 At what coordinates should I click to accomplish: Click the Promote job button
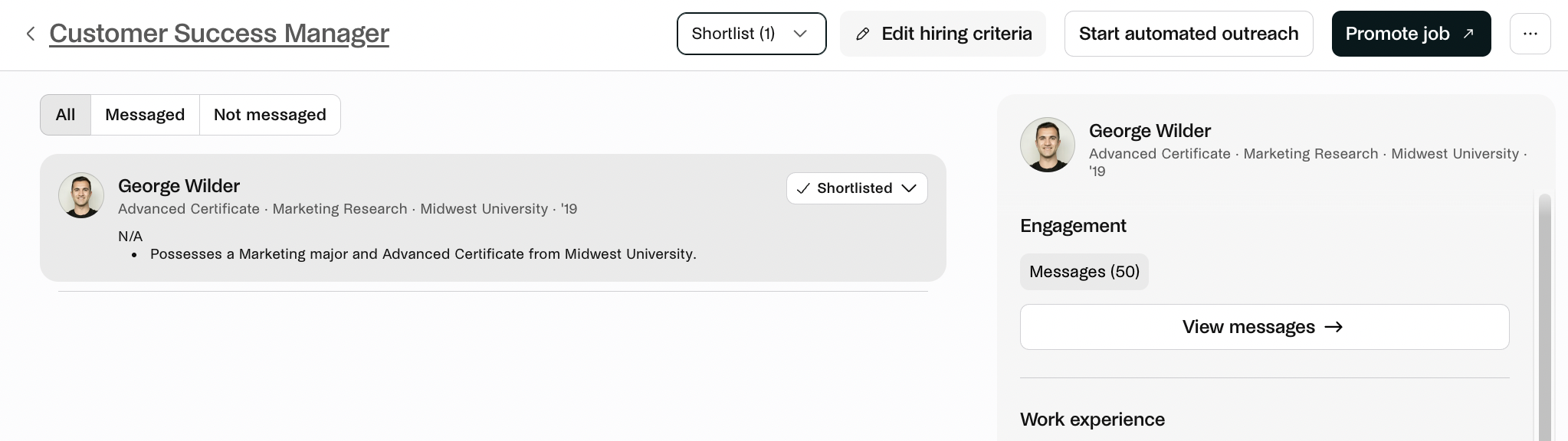coord(1411,34)
